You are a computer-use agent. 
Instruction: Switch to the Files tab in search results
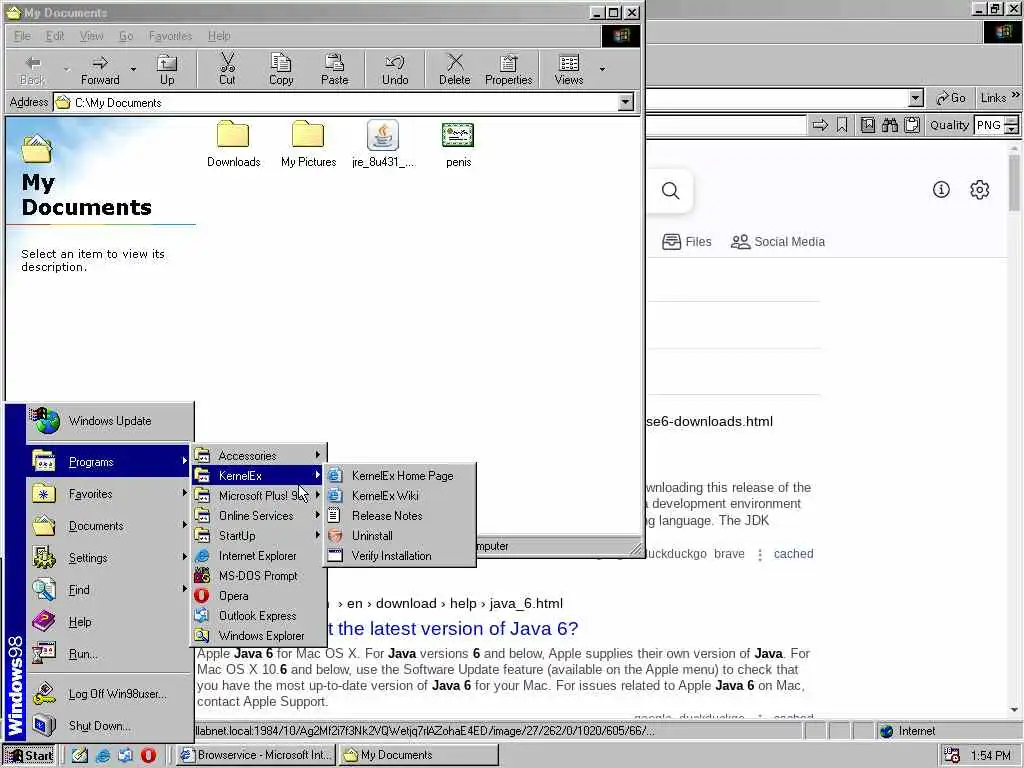click(686, 242)
